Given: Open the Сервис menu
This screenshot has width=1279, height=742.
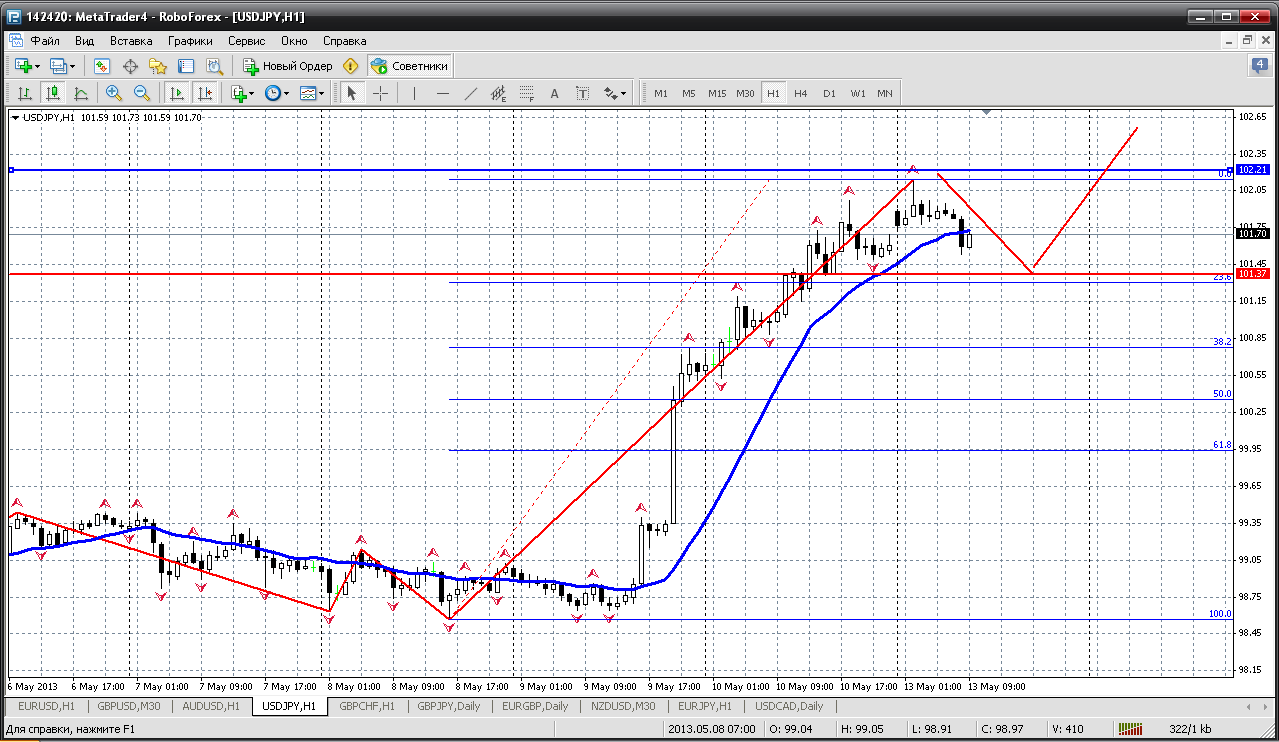Looking at the screenshot, I should 246,41.
